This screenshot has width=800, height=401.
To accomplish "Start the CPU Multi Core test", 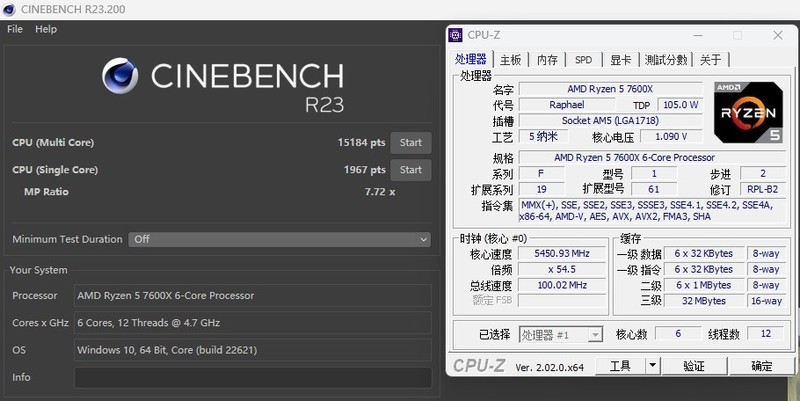I will (x=410, y=142).
